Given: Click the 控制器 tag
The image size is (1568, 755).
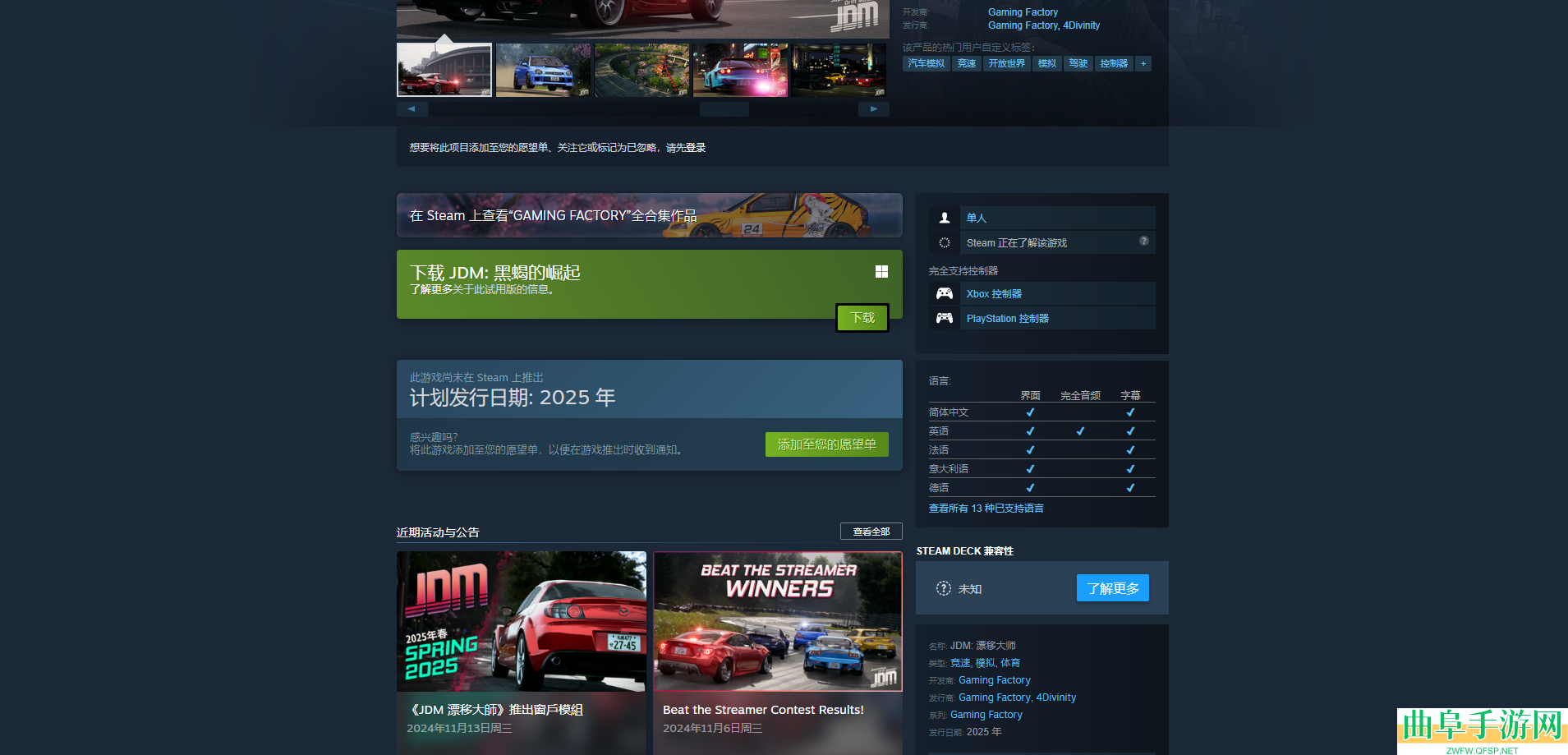Looking at the screenshot, I should [x=1114, y=63].
